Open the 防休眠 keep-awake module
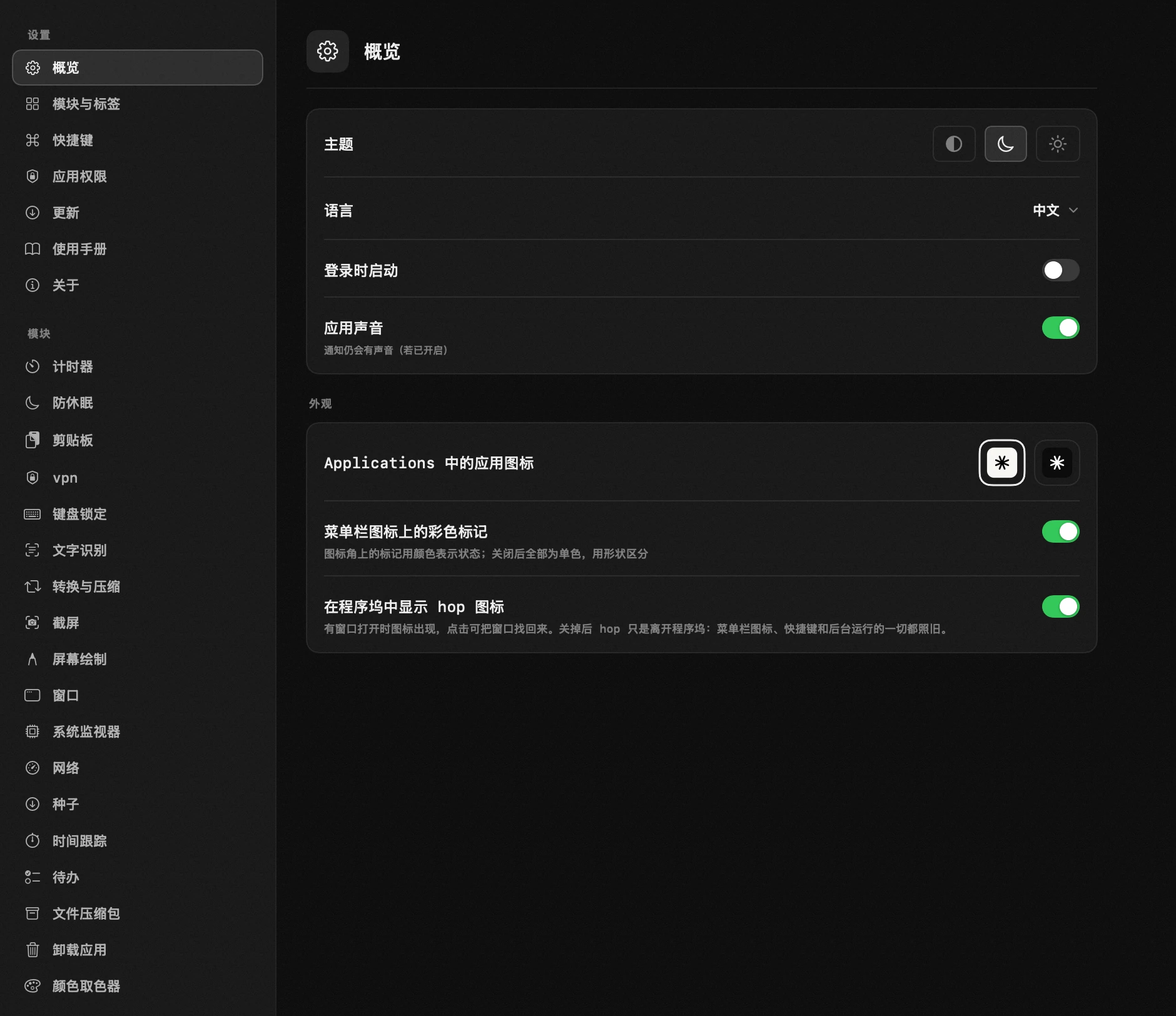Viewport: 1176px width, 1016px height. click(138, 403)
